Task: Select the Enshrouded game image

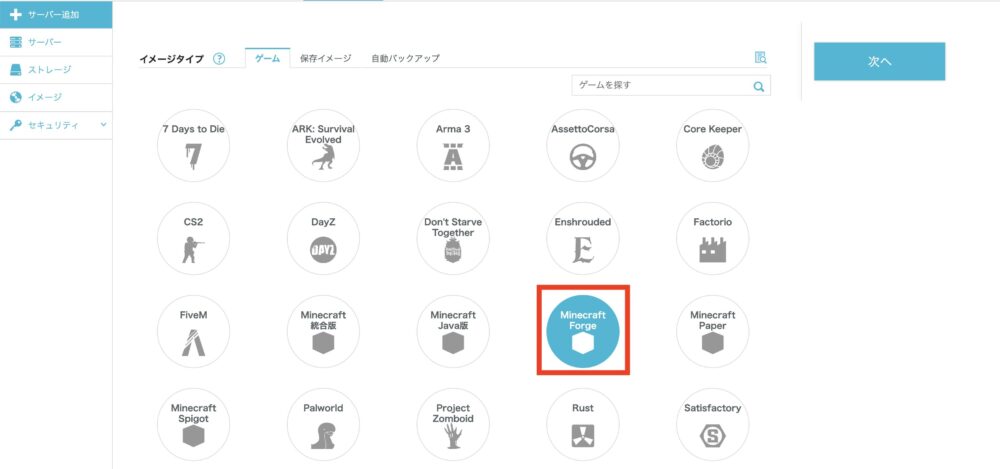Action: pyautogui.click(x=583, y=239)
